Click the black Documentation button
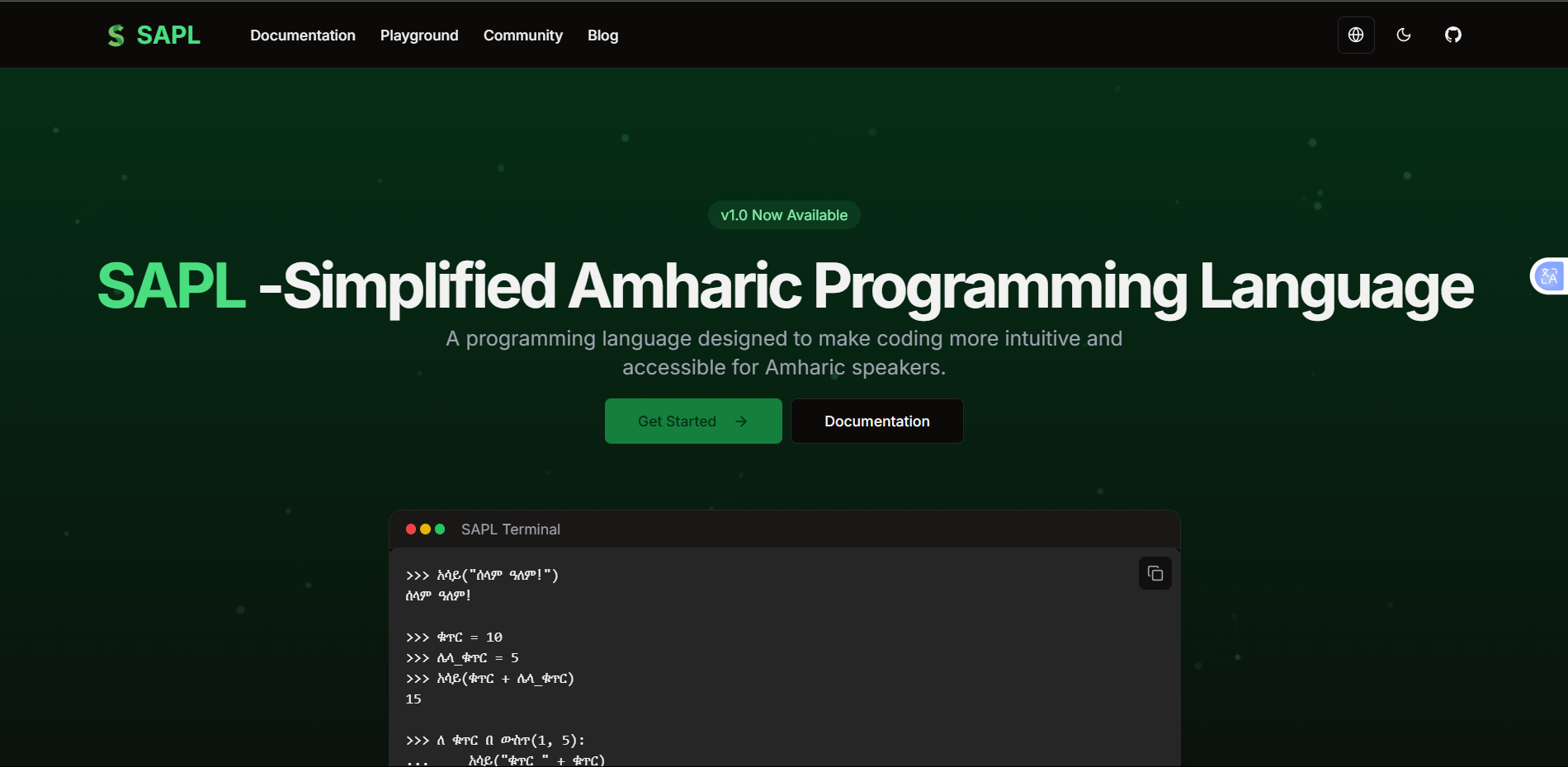 pos(876,421)
